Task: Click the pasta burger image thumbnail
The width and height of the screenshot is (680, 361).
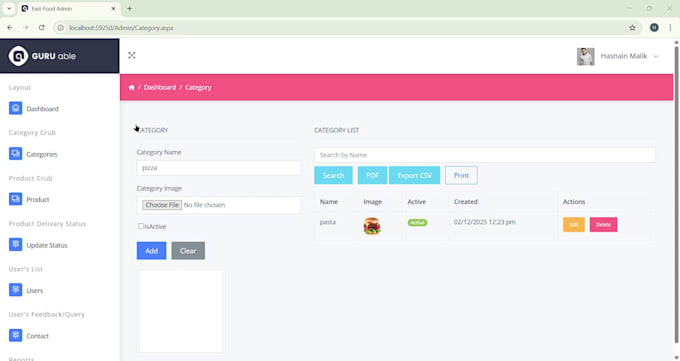Action: click(372, 226)
